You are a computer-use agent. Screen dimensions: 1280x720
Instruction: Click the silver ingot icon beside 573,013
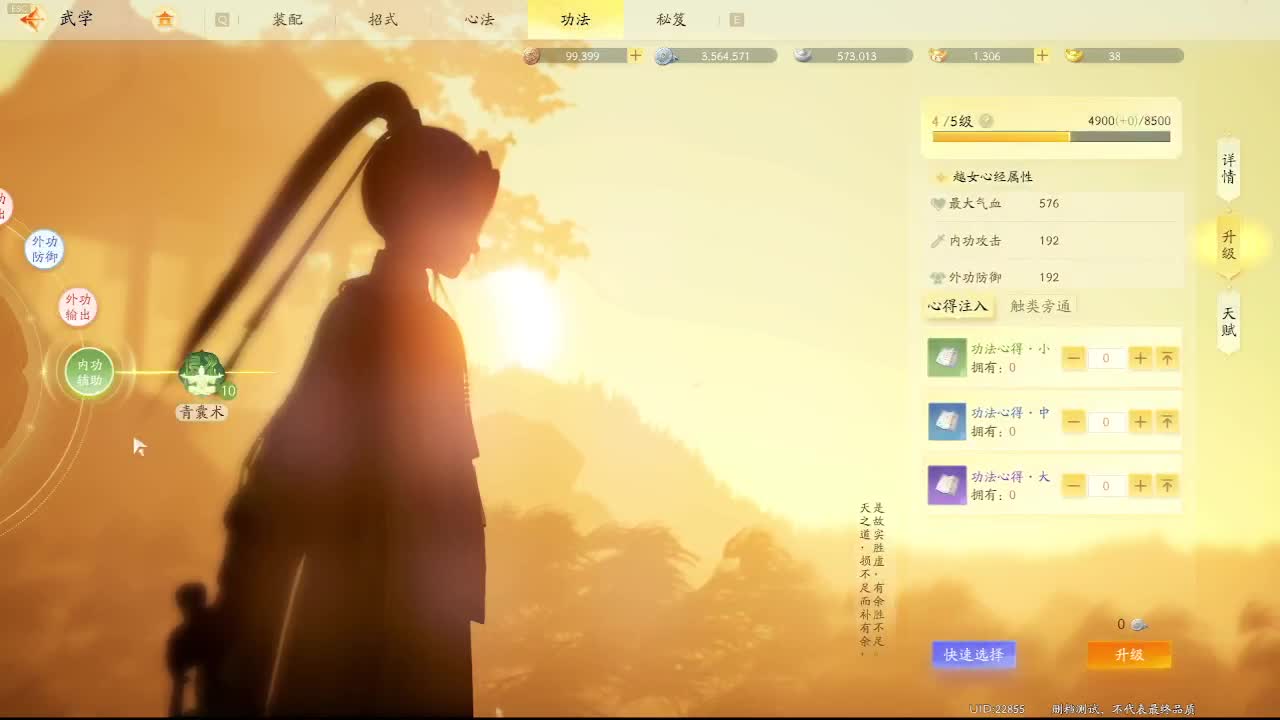803,55
